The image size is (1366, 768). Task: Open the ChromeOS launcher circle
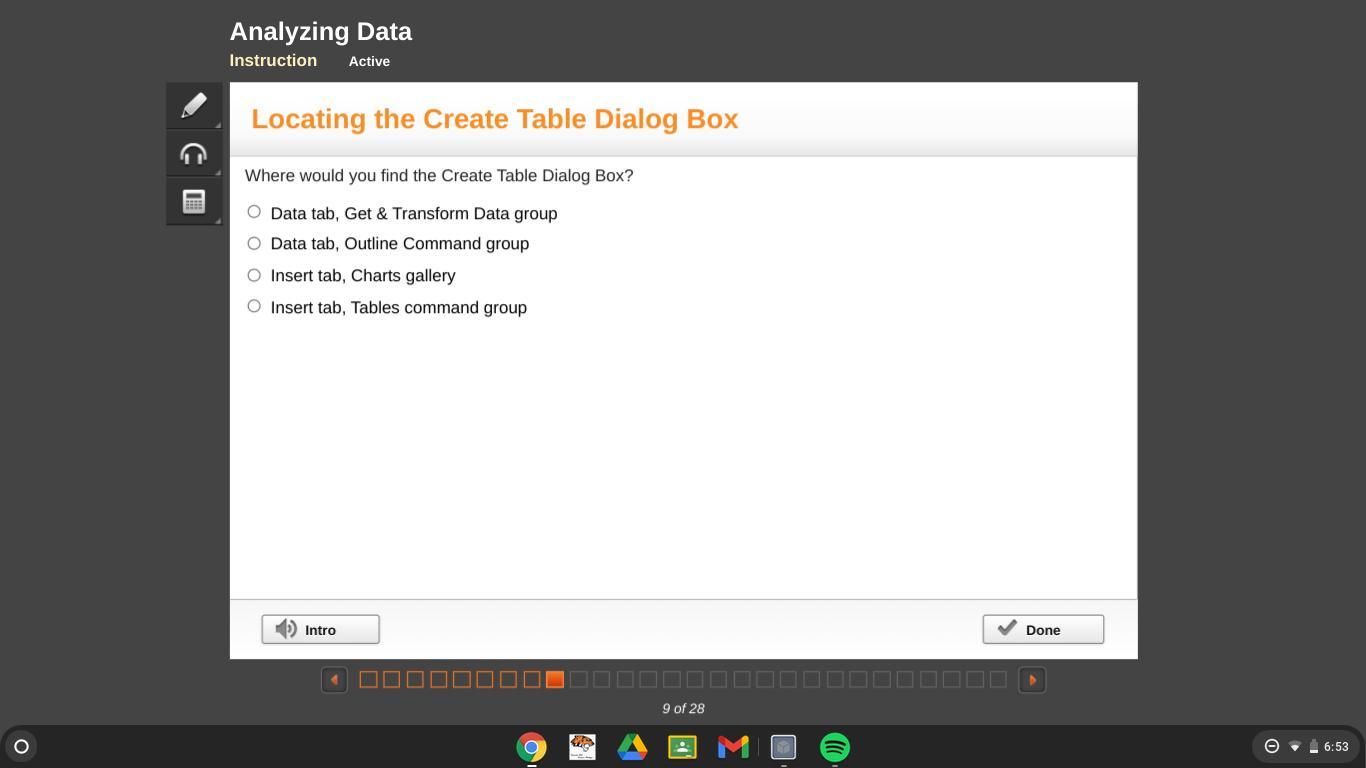coord(21,746)
